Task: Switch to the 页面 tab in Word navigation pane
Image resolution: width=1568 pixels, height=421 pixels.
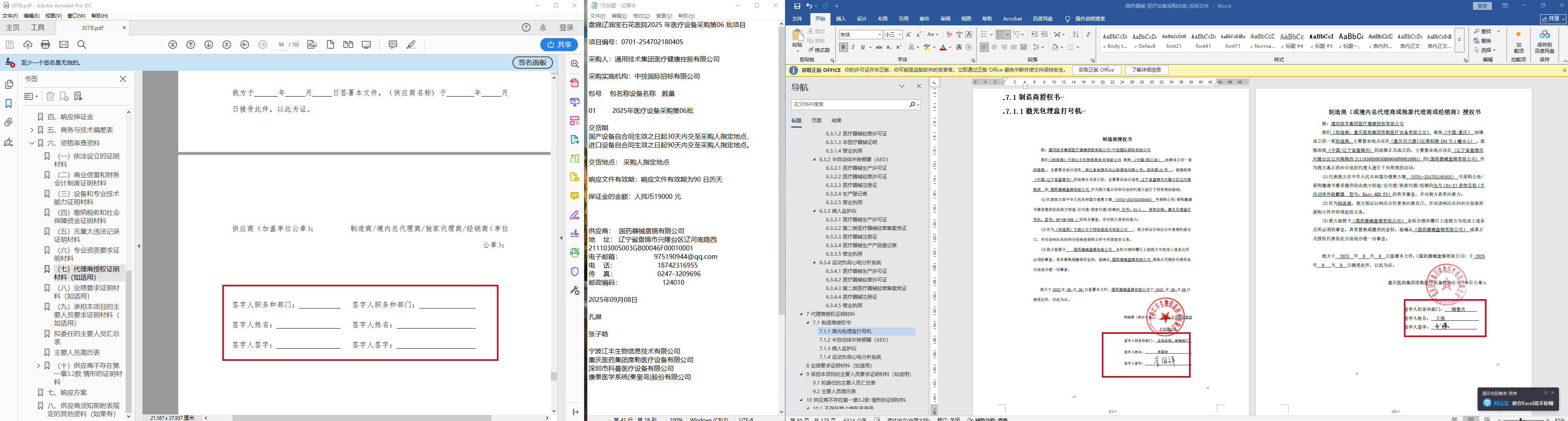Action: (817, 120)
